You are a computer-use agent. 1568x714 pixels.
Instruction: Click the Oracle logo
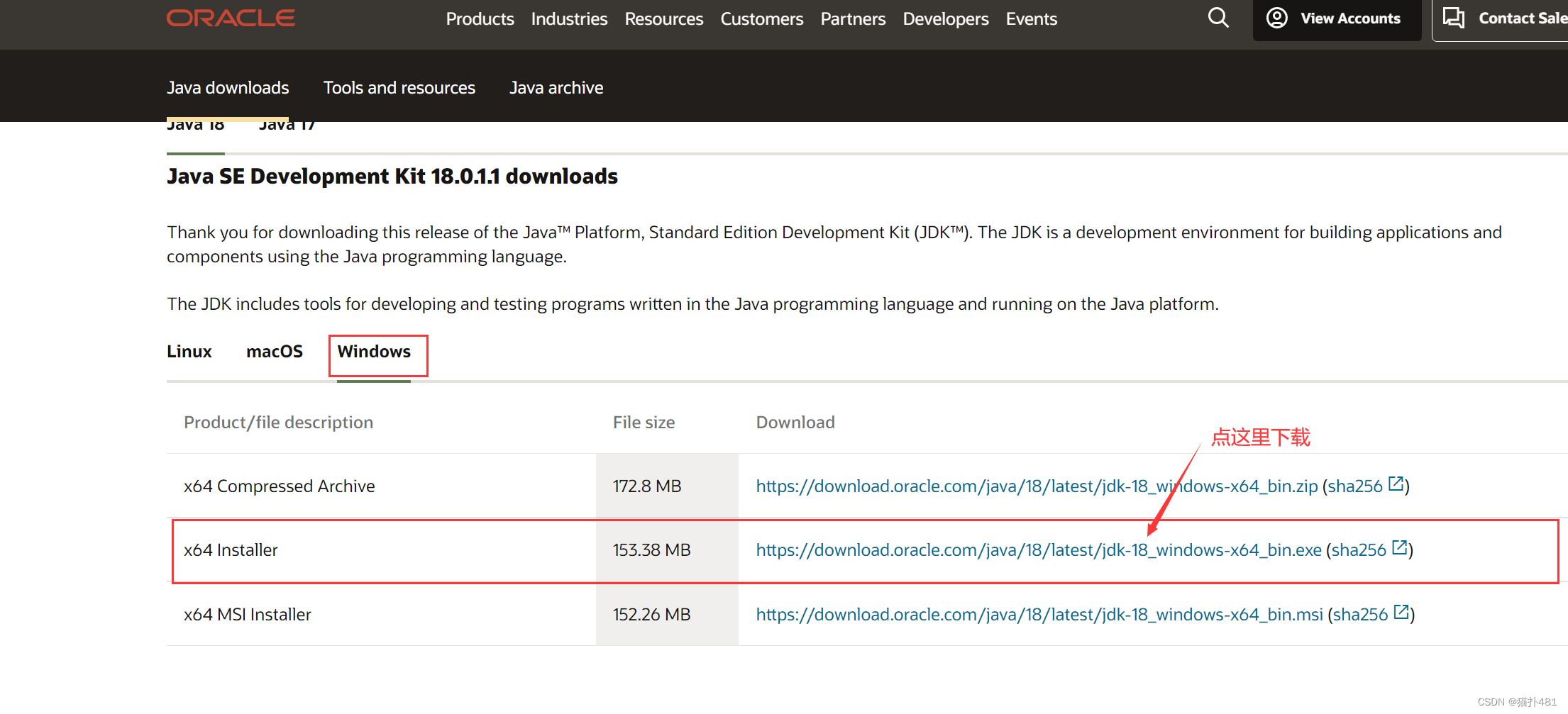(231, 18)
